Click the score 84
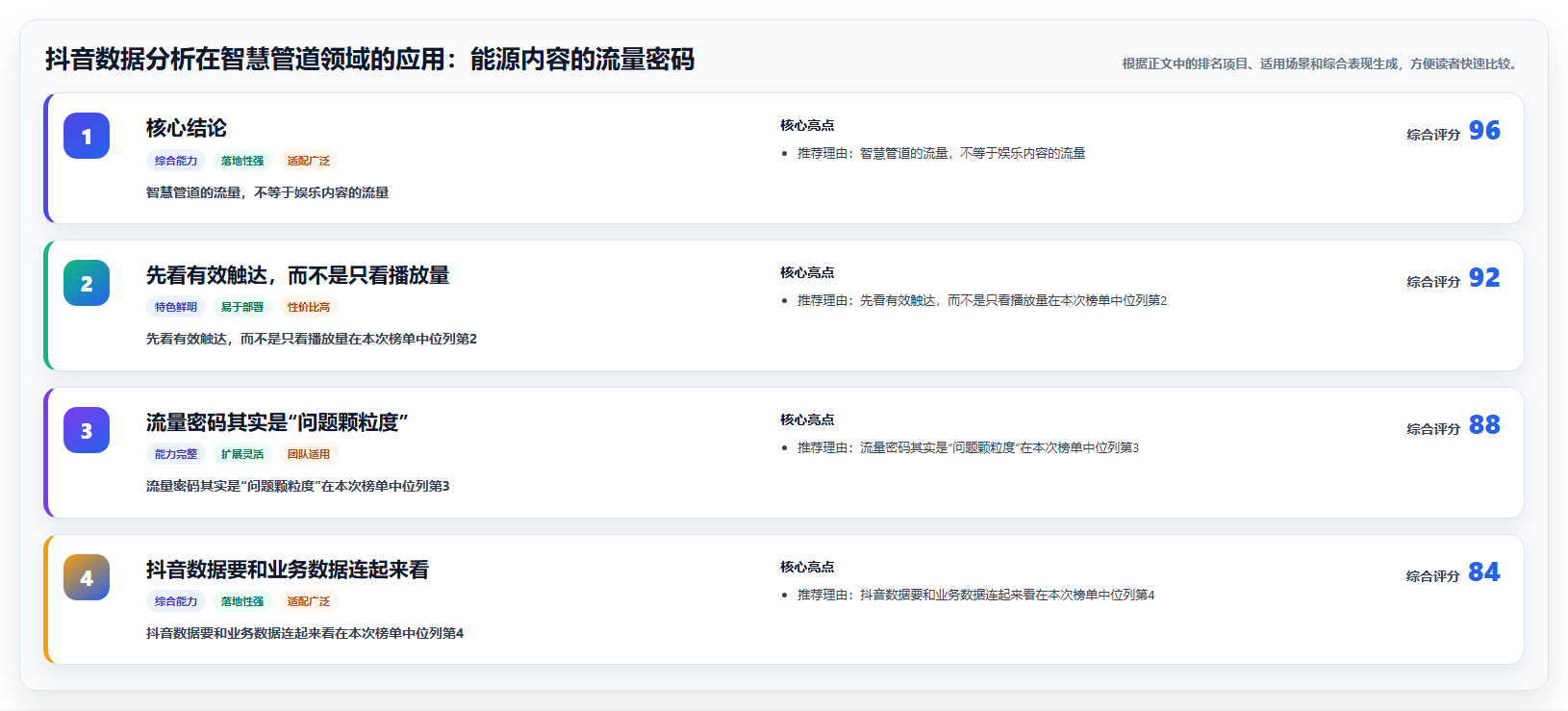Viewport: 1568px width, 711px height. (1484, 571)
